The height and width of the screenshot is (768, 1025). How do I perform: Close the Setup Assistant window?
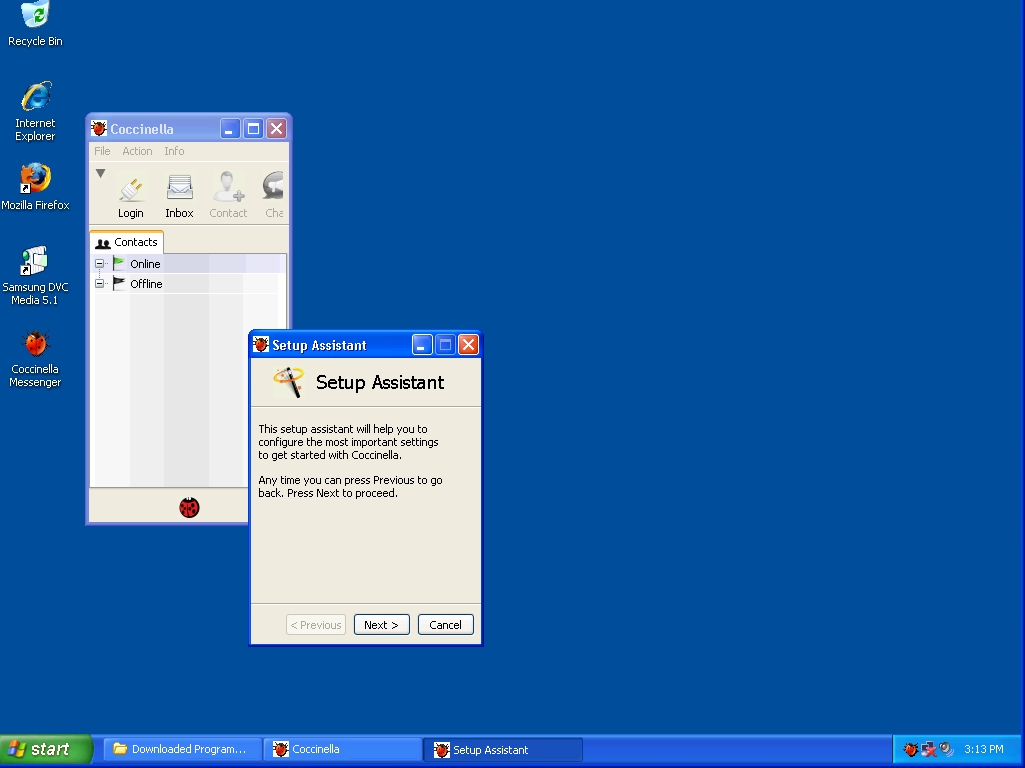[468, 344]
